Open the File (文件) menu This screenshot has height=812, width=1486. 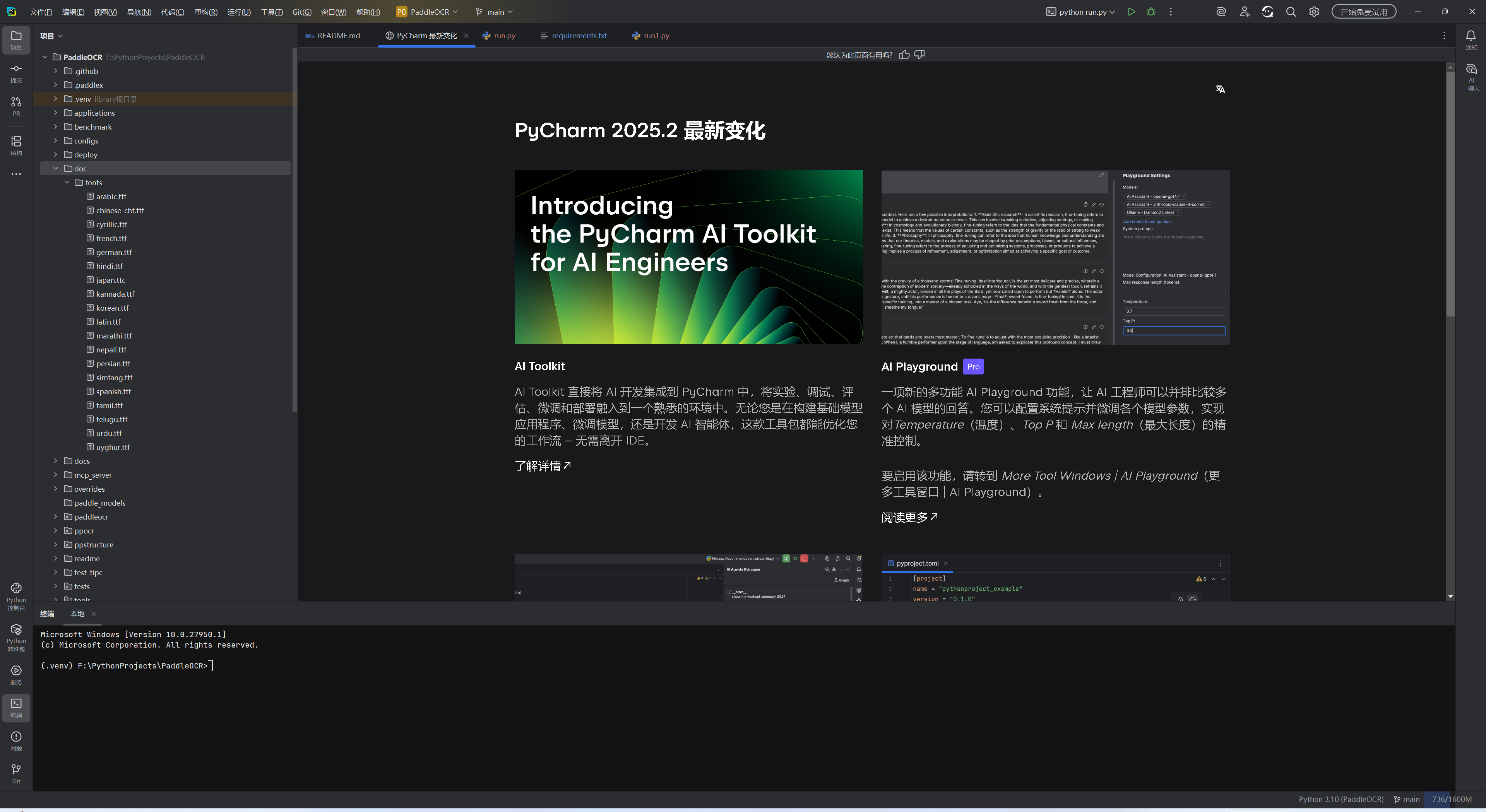click(41, 12)
